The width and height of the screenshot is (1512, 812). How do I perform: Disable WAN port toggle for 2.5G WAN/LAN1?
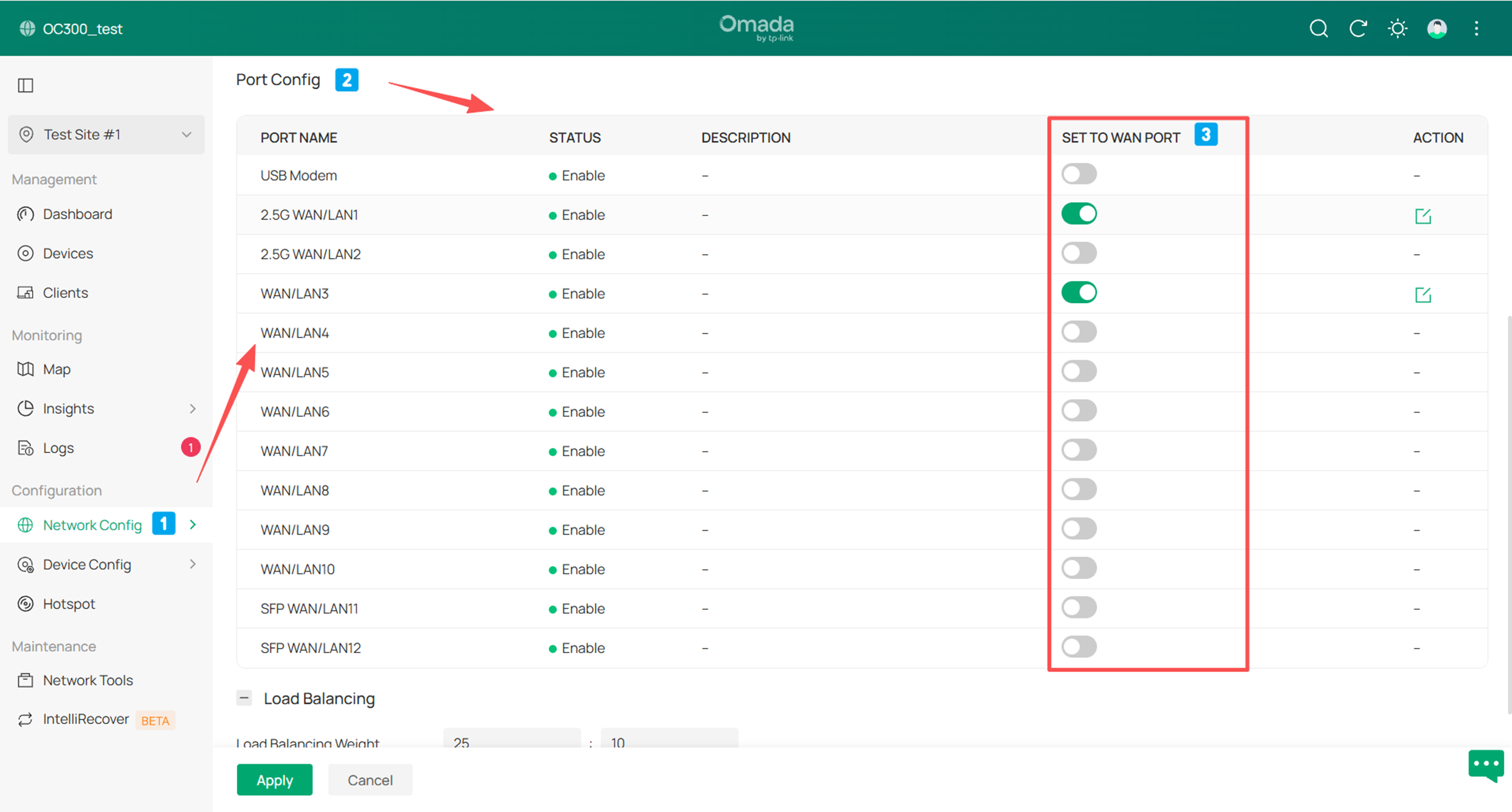click(1079, 214)
